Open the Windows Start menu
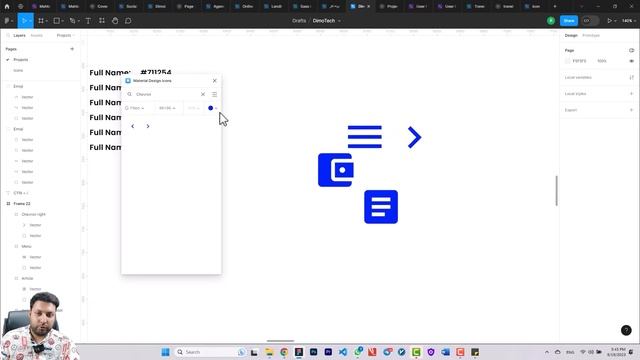 click(x=165, y=352)
